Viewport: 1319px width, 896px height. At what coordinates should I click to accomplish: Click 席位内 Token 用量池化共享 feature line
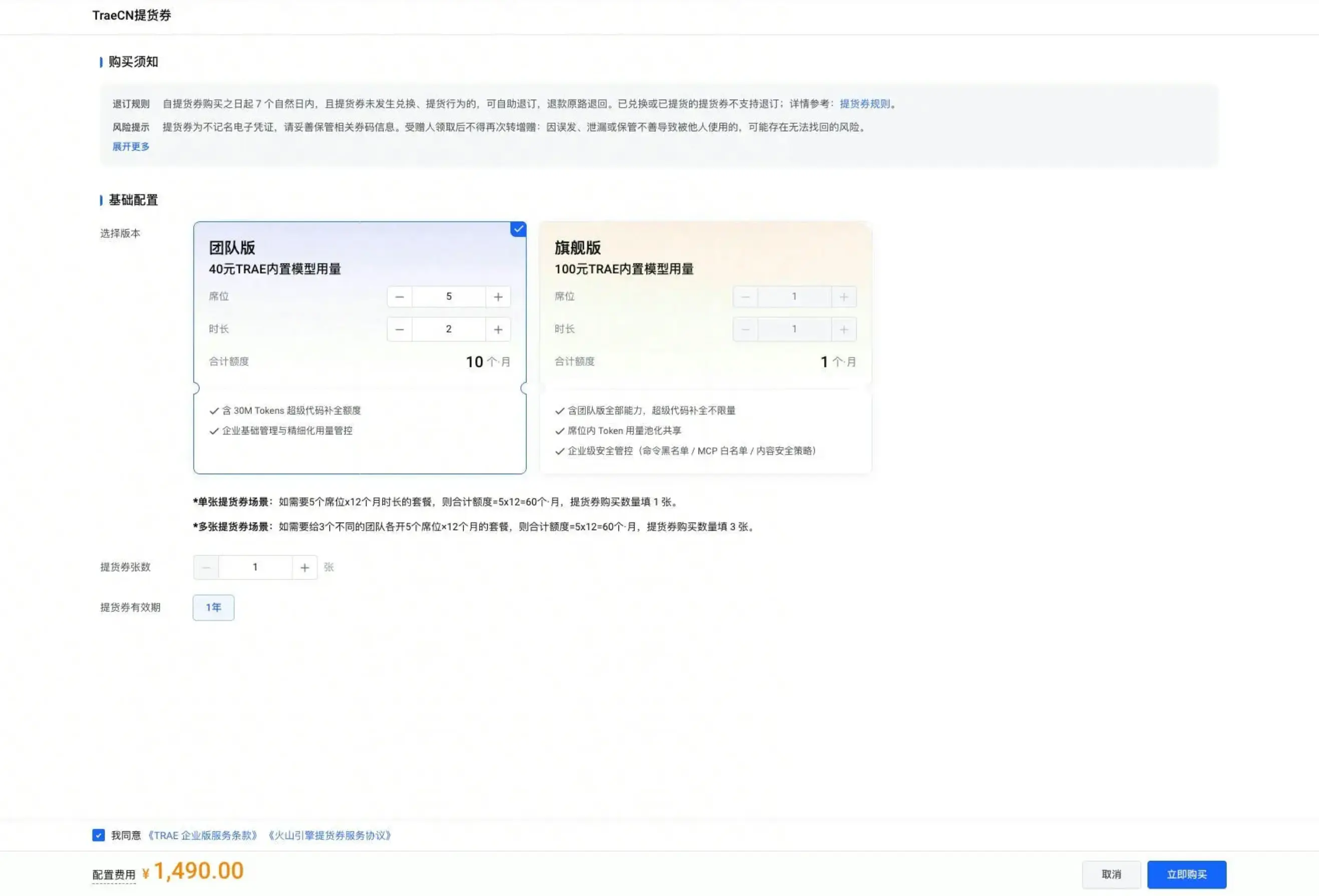tap(618, 430)
